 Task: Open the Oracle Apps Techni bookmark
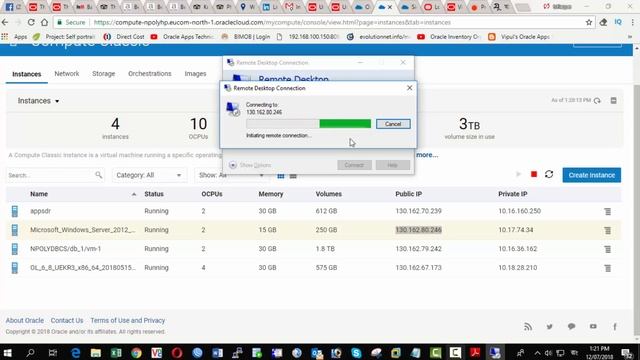point(182,37)
